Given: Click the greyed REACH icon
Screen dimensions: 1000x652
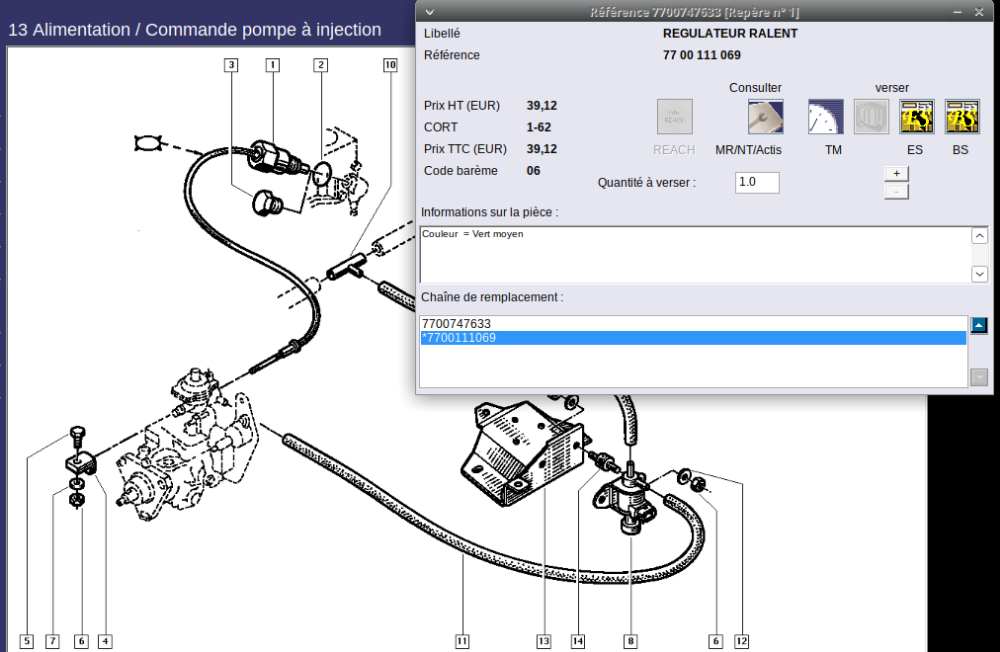Looking at the screenshot, I should pyautogui.click(x=674, y=117).
